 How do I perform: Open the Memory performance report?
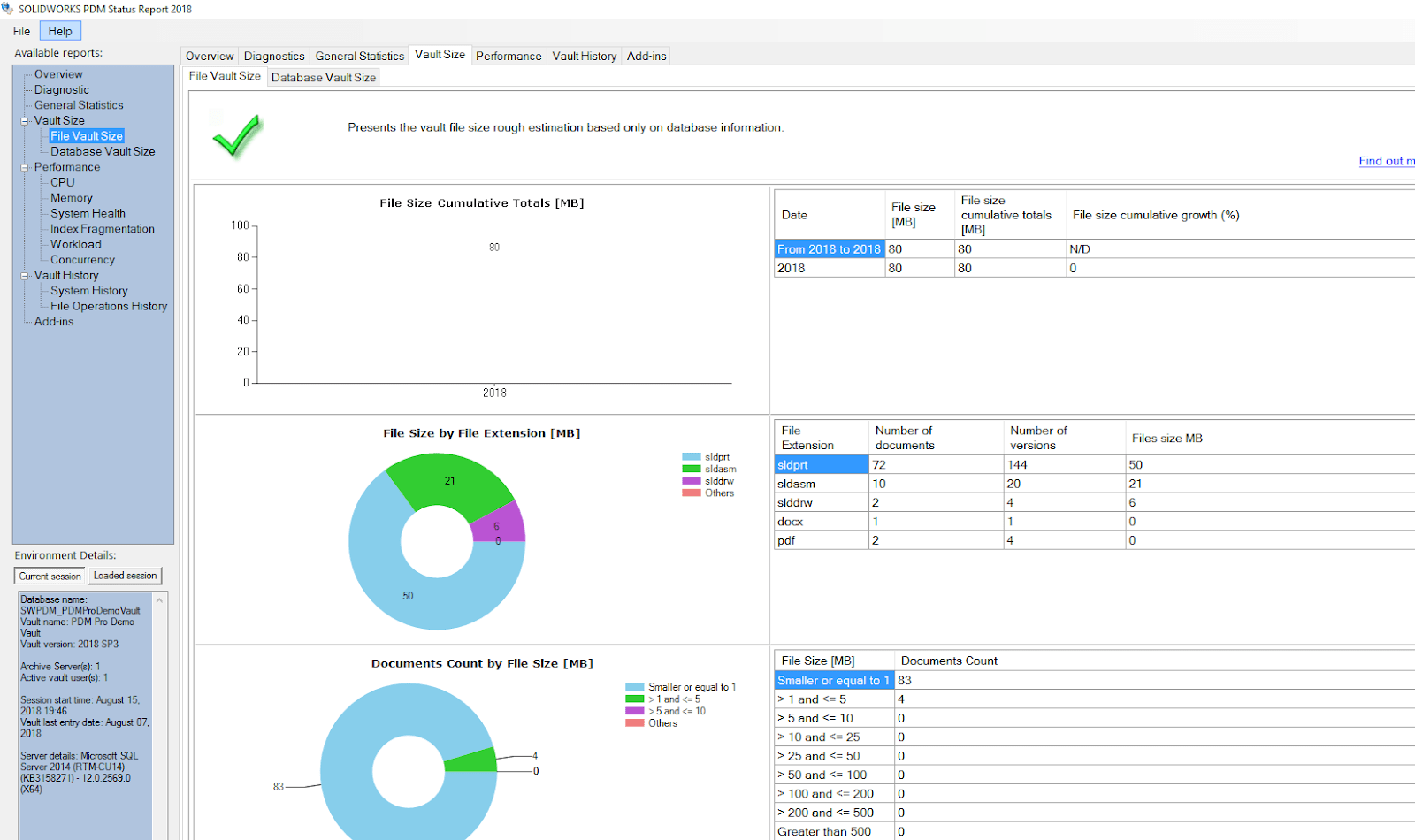coord(72,198)
